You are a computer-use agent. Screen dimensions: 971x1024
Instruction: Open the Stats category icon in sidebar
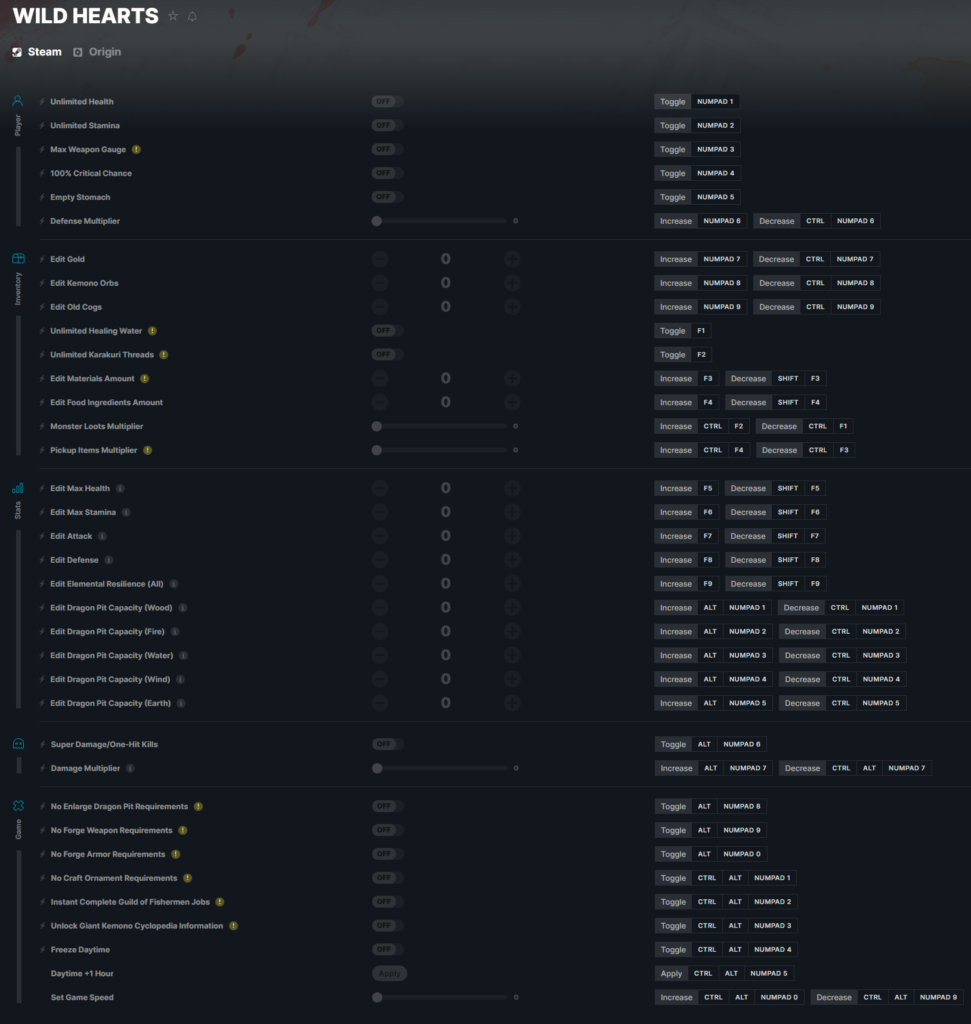[x=18, y=488]
